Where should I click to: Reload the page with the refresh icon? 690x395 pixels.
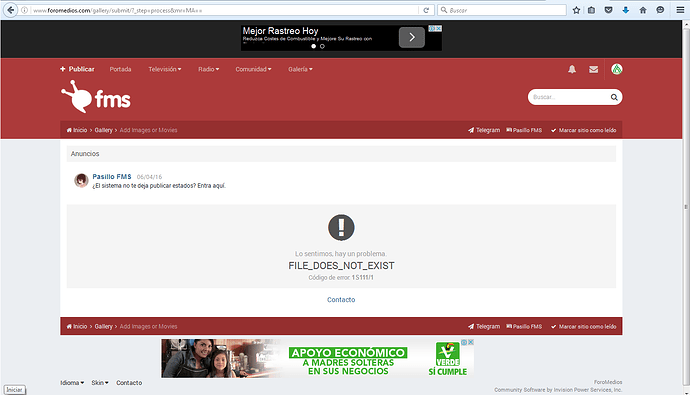pyautogui.click(x=426, y=10)
